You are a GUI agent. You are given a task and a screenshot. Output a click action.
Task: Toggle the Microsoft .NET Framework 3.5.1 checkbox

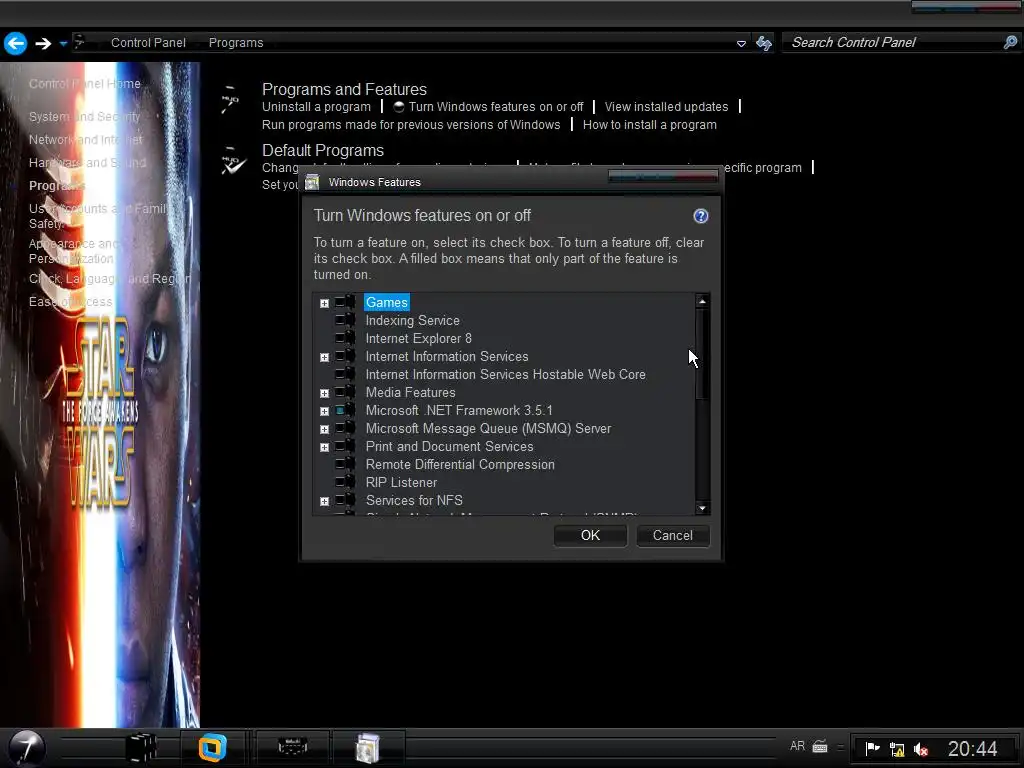(340, 410)
